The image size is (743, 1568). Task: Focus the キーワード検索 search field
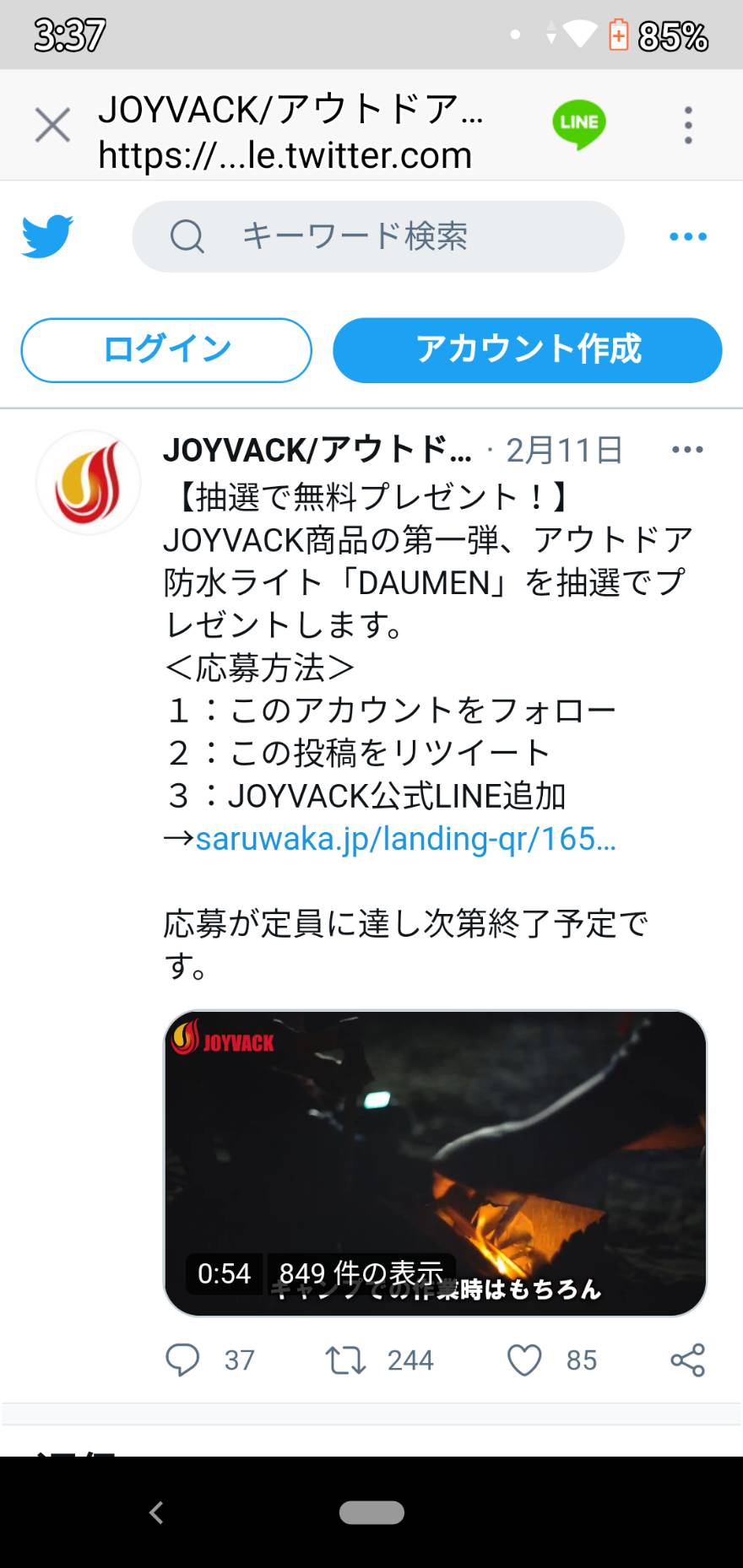[378, 236]
